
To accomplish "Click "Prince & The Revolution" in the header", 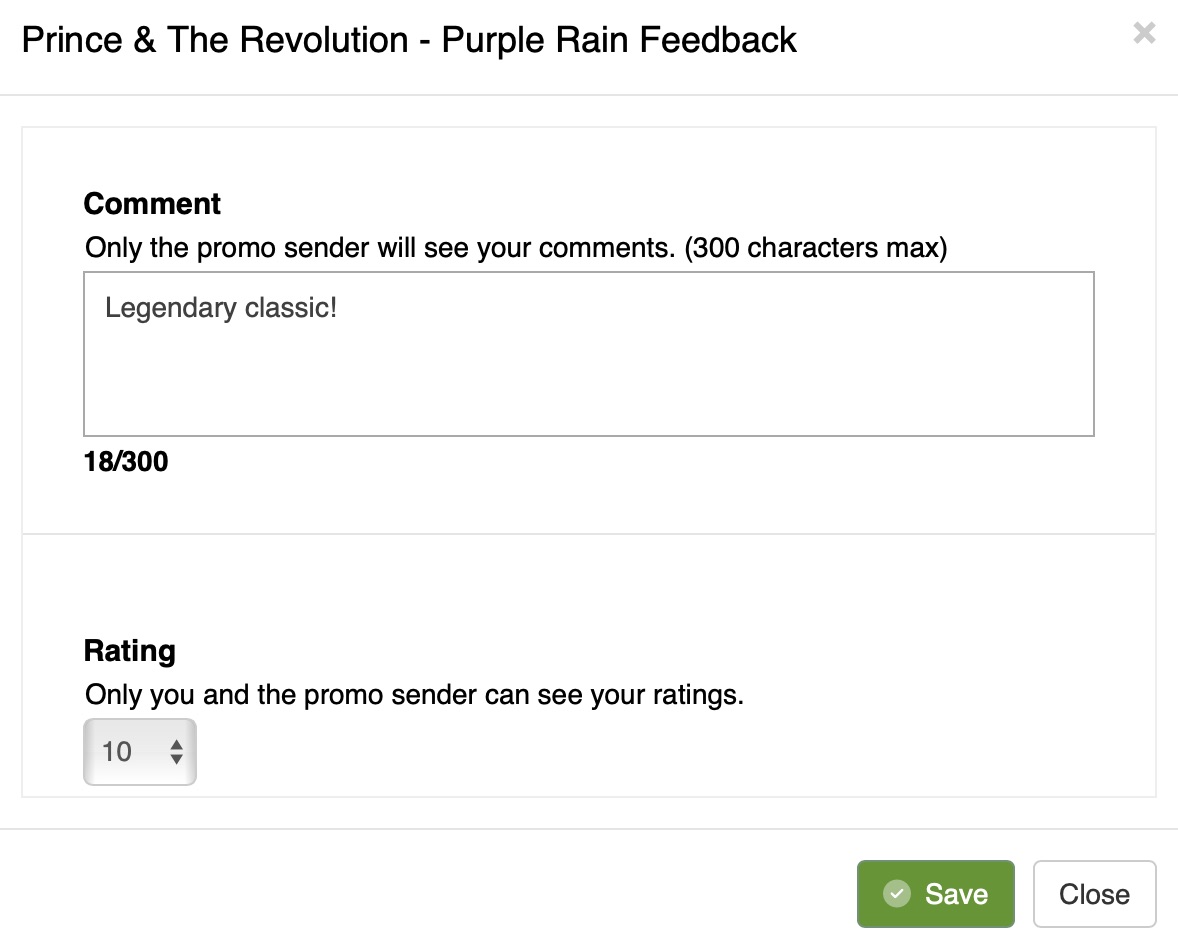I will click(215, 40).
